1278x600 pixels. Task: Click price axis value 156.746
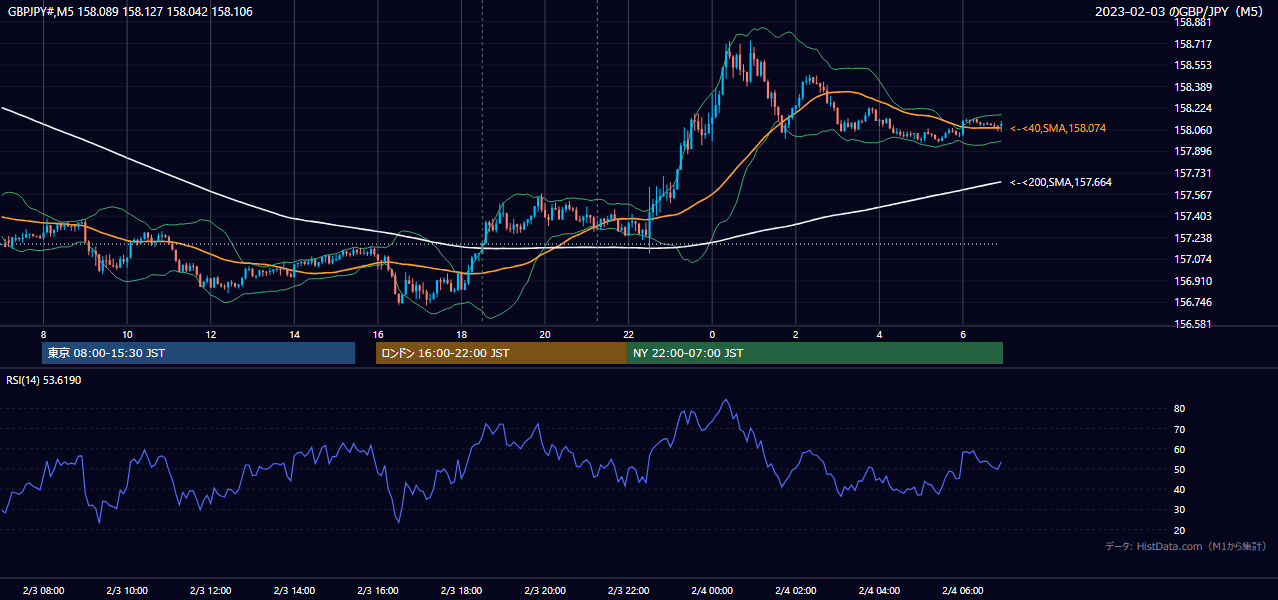1193,302
